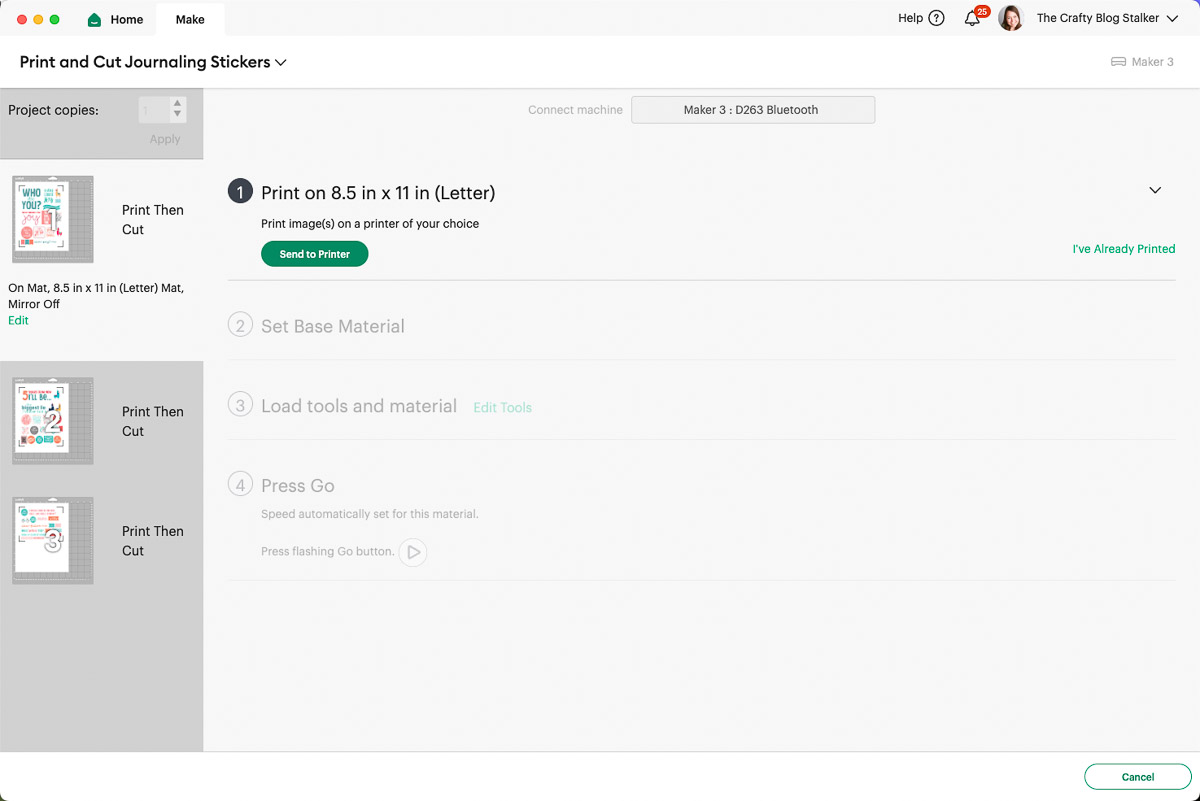Click the Cancel button
The height and width of the screenshot is (801, 1200).
[1138, 777]
